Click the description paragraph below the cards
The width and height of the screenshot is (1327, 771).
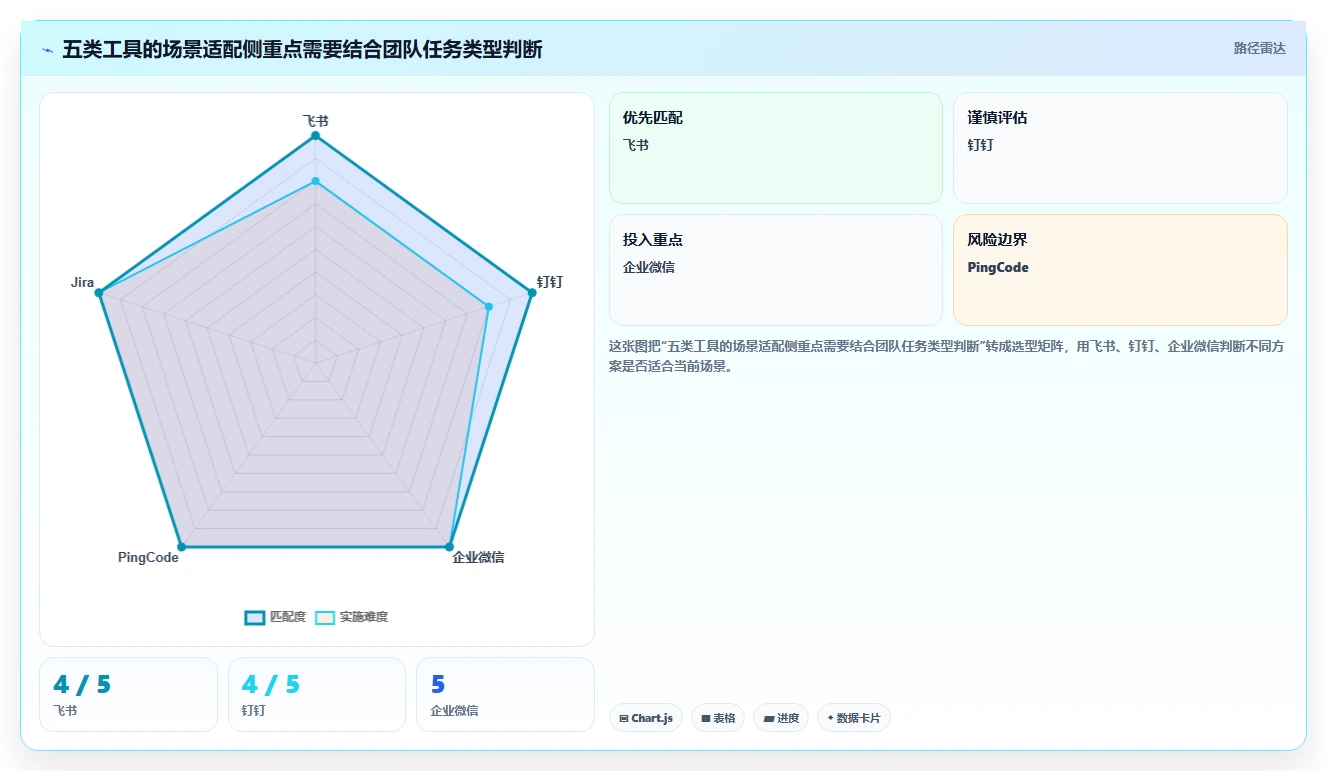tap(947, 356)
